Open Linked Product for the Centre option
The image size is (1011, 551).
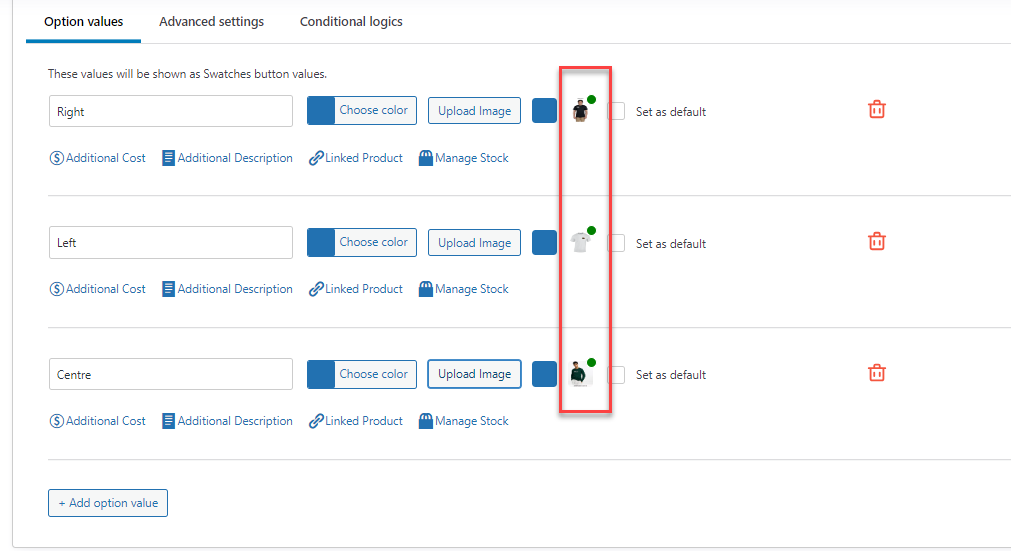coord(356,421)
